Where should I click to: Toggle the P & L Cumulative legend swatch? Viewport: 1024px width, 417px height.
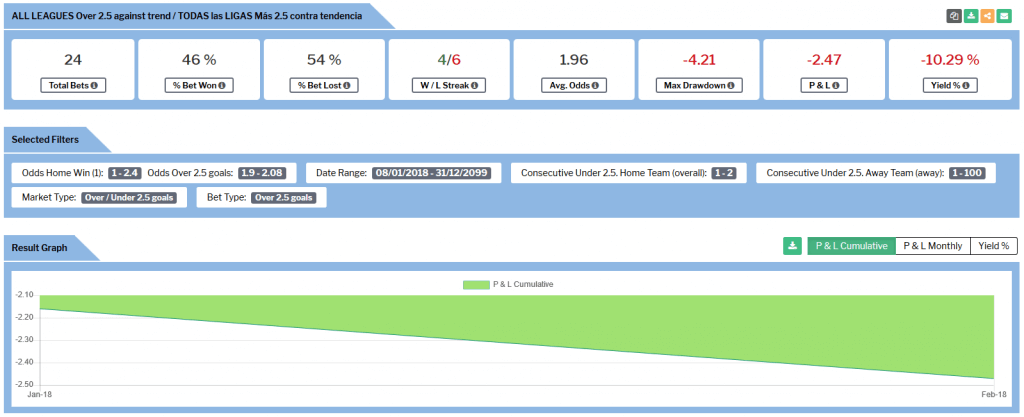[475, 285]
